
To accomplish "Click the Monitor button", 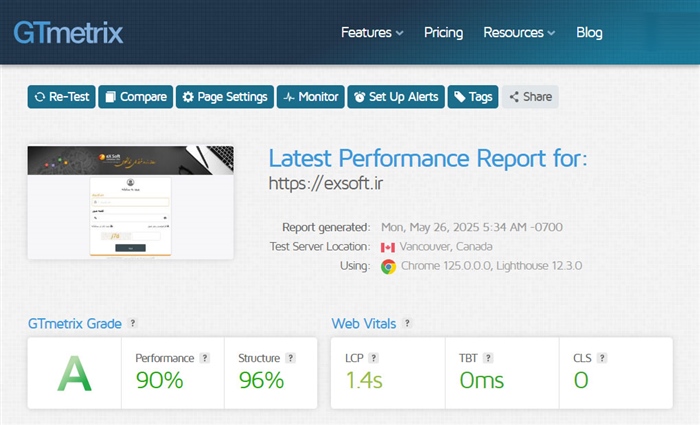I will (x=310, y=97).
